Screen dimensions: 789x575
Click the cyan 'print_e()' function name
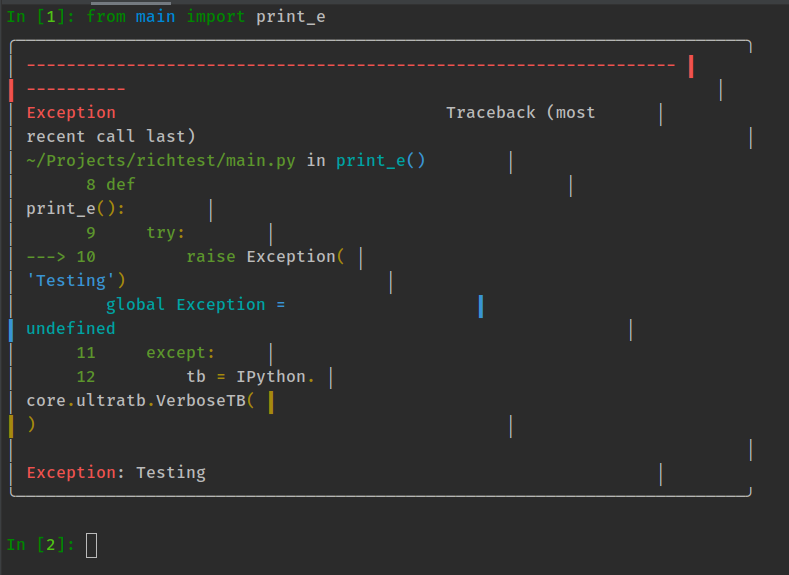coord(381,161)
